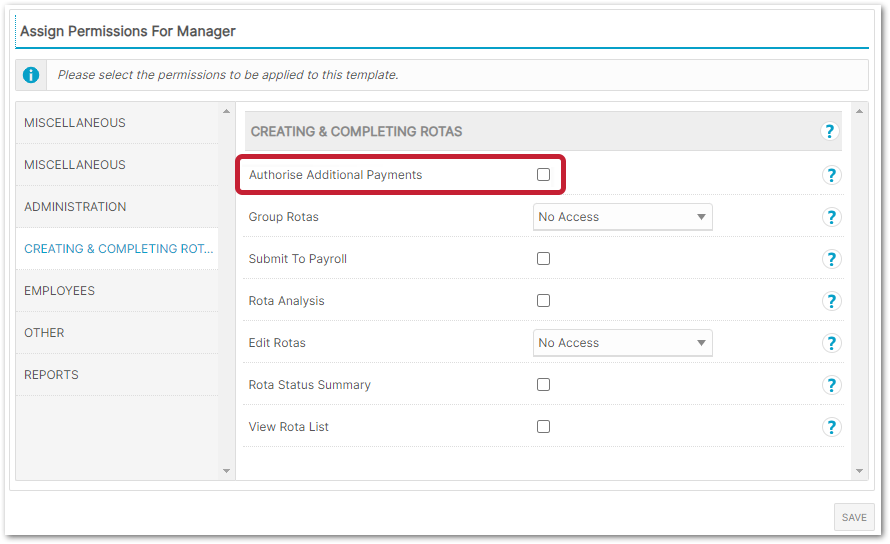
Task: Open help icon for Edit Rotas
Action: click(830, 343)
